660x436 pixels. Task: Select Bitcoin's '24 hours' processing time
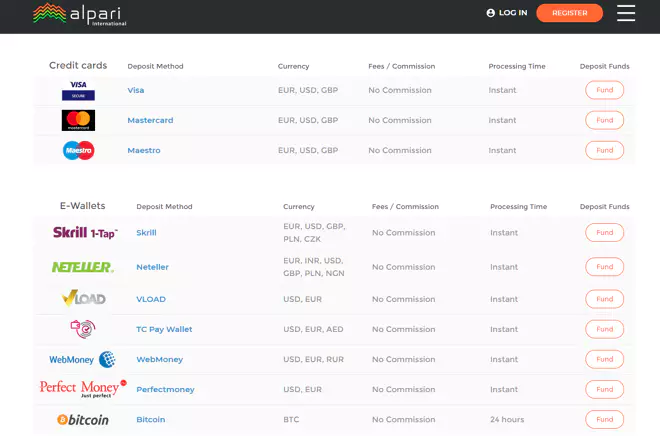click(x=507, y=420)
